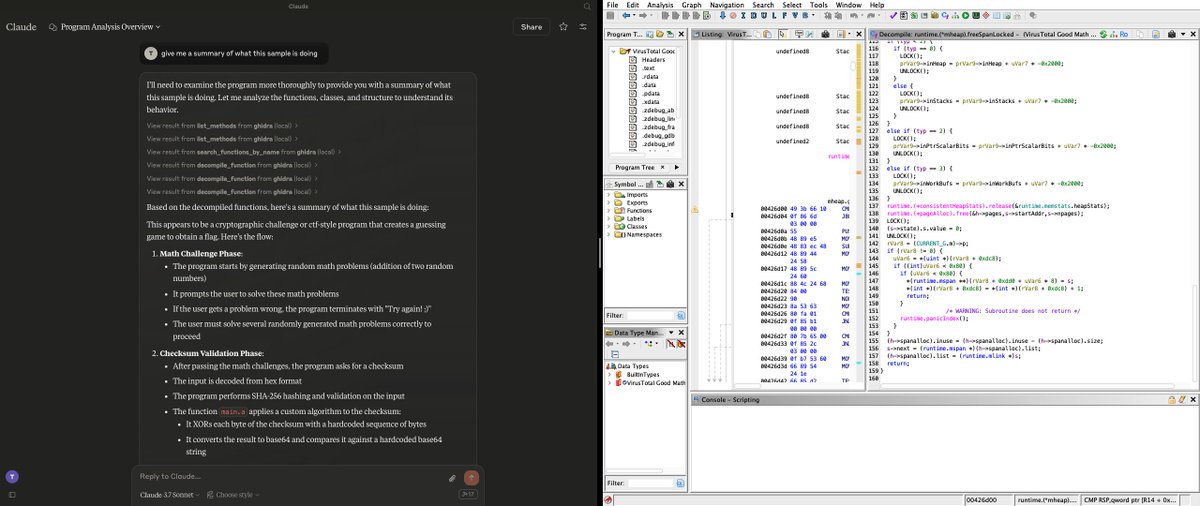Collapse the VirusTotal Good program tree root
Image resolution: width=1200 pixels, height=506 pixels.
[613, 51]
